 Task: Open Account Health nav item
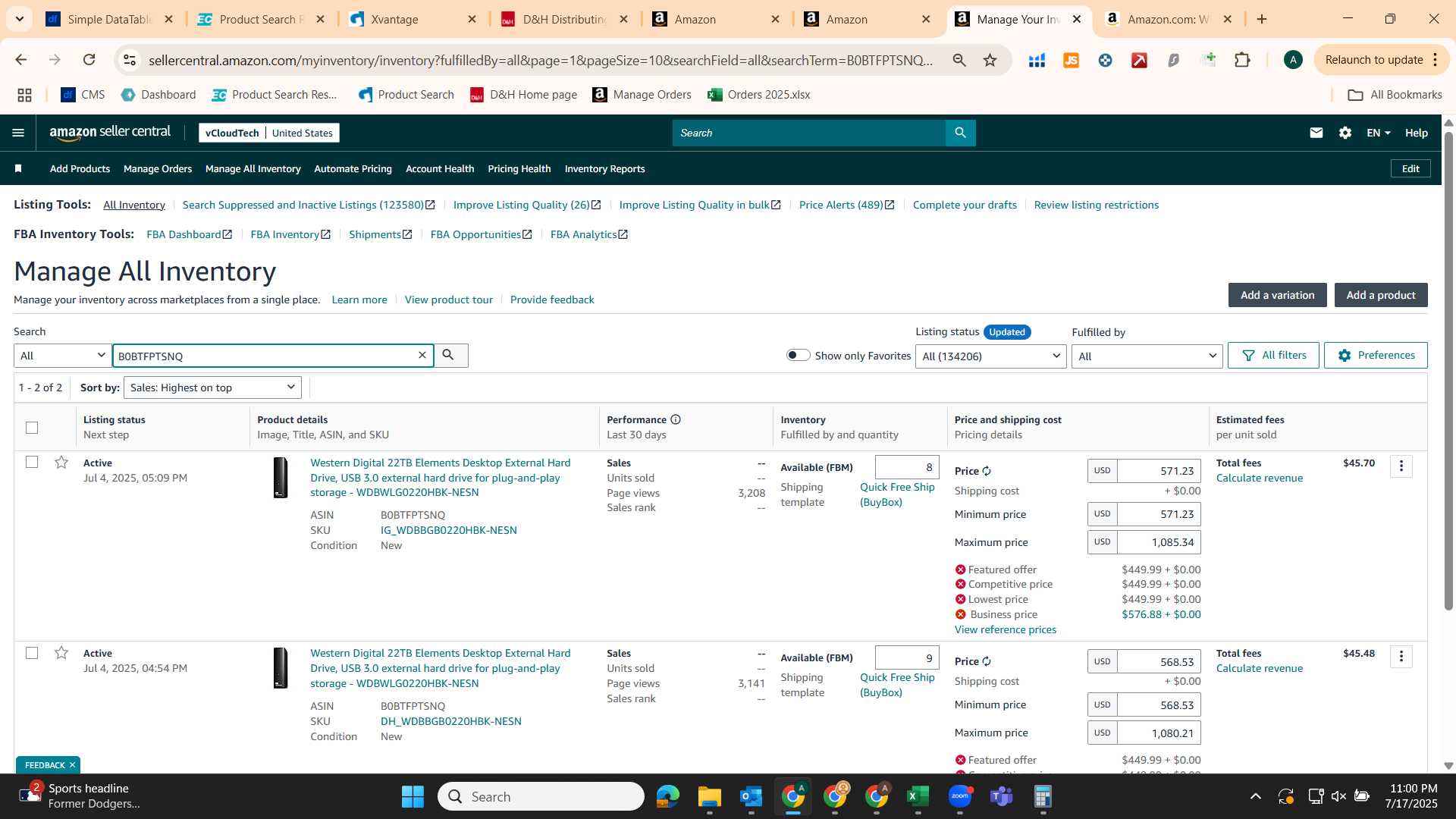pos(440,168)
